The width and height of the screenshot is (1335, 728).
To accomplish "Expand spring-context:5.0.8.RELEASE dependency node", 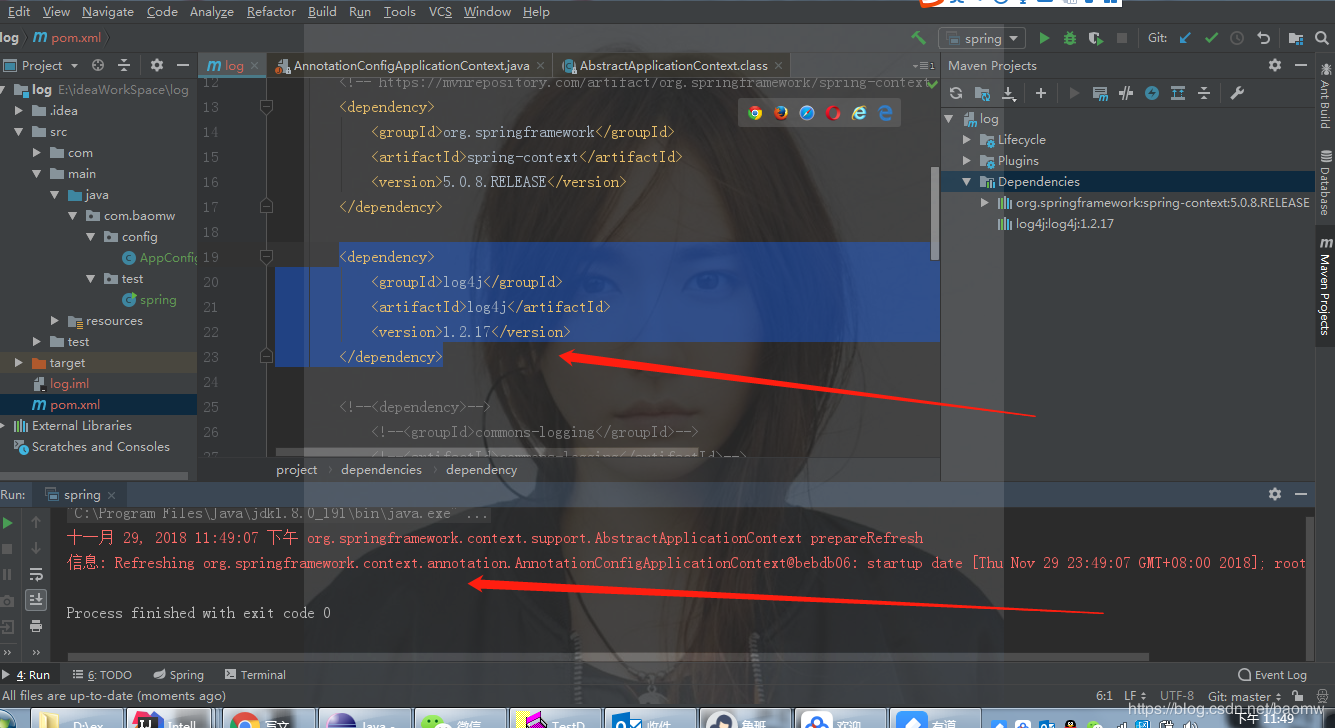I will pyautogui.click(x=985, y=202).
